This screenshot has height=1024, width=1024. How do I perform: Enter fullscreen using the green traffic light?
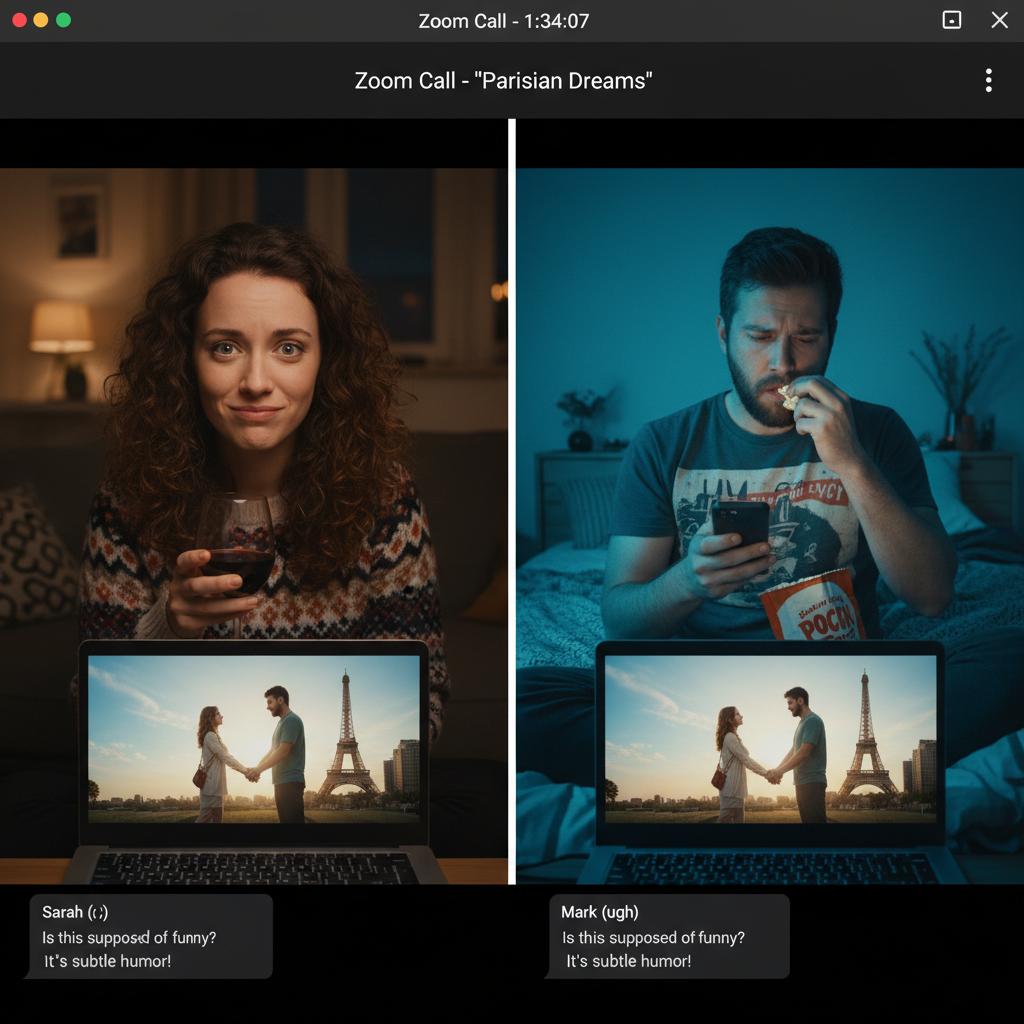coord(64,20)
